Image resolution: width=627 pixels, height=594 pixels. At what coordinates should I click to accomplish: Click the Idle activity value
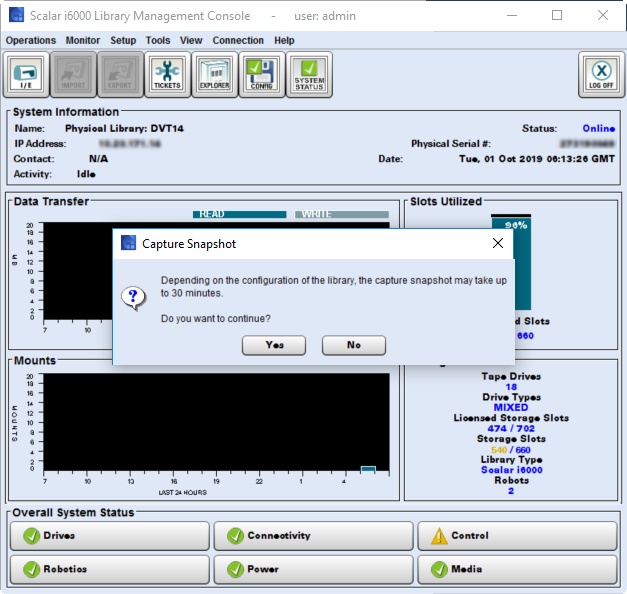pyautogui.click(x=86, y=174)
